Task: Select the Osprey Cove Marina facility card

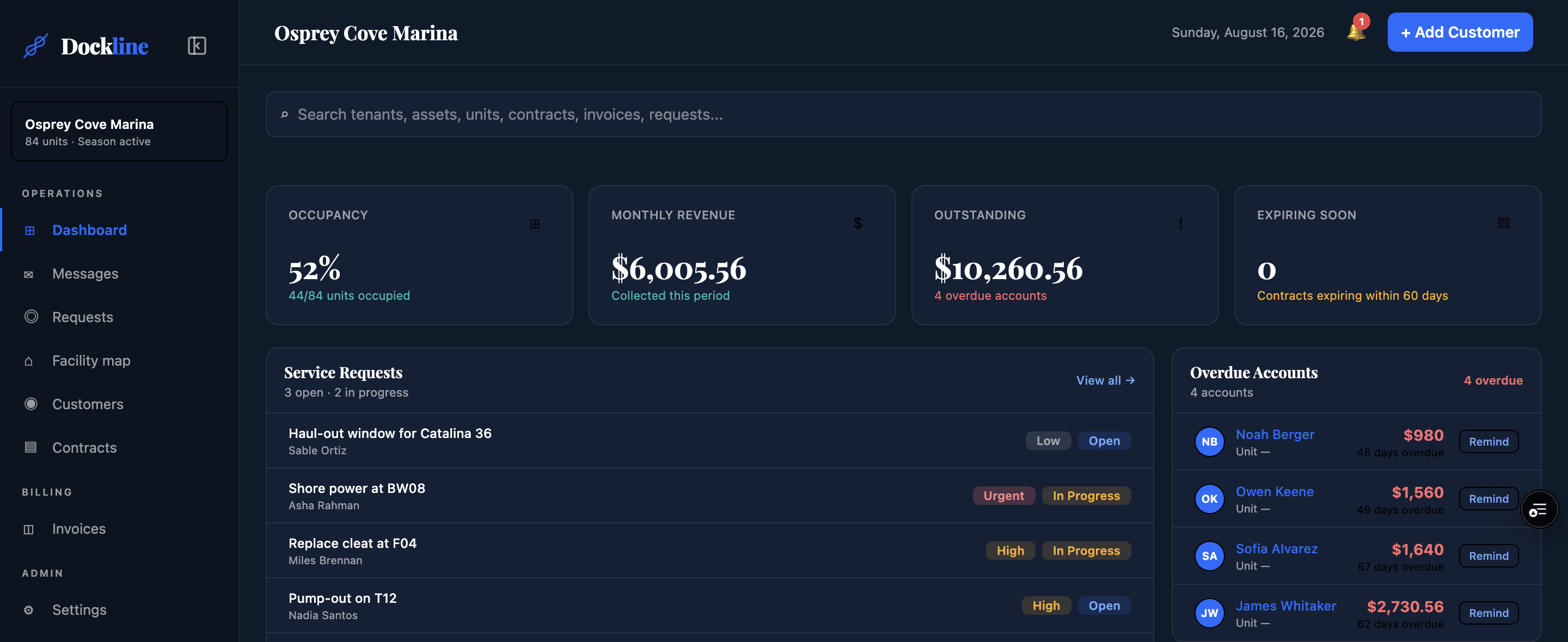Action: (119, 132)
